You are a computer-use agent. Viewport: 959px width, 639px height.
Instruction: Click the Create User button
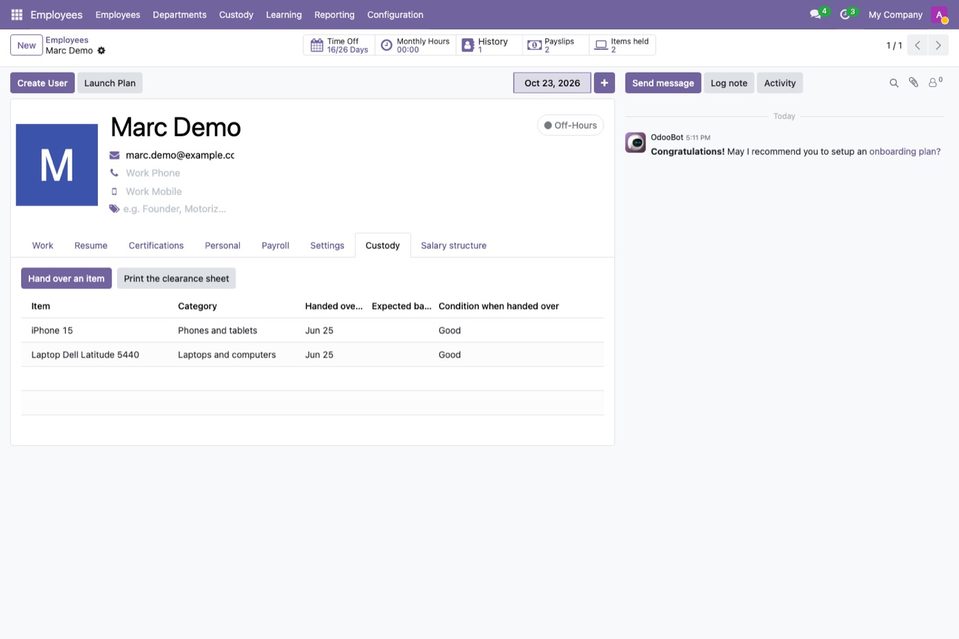click(42, 83)
